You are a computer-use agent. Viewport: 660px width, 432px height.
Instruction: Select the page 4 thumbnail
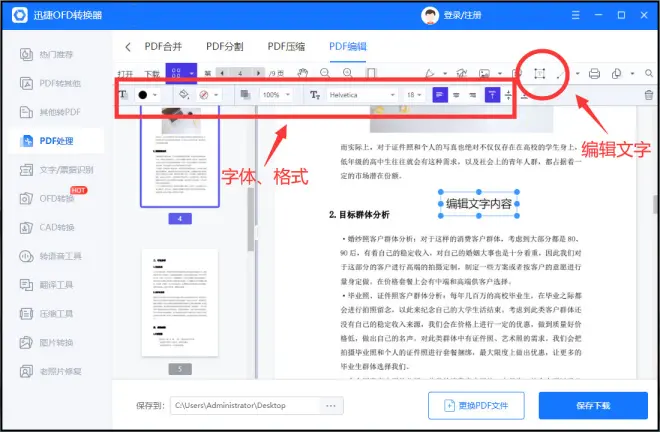click(x=180, y=156)
